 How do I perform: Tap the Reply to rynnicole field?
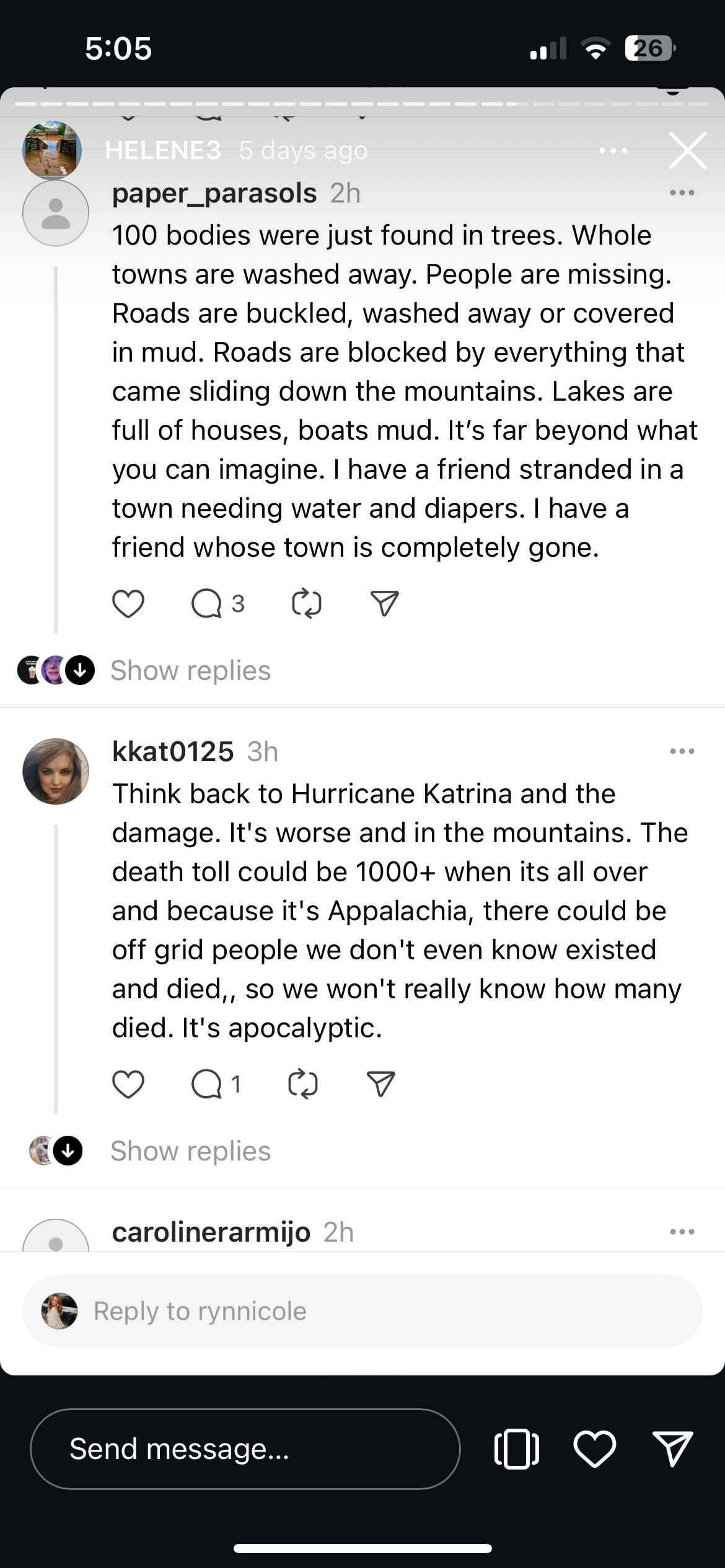click(x=362, y=1311)
